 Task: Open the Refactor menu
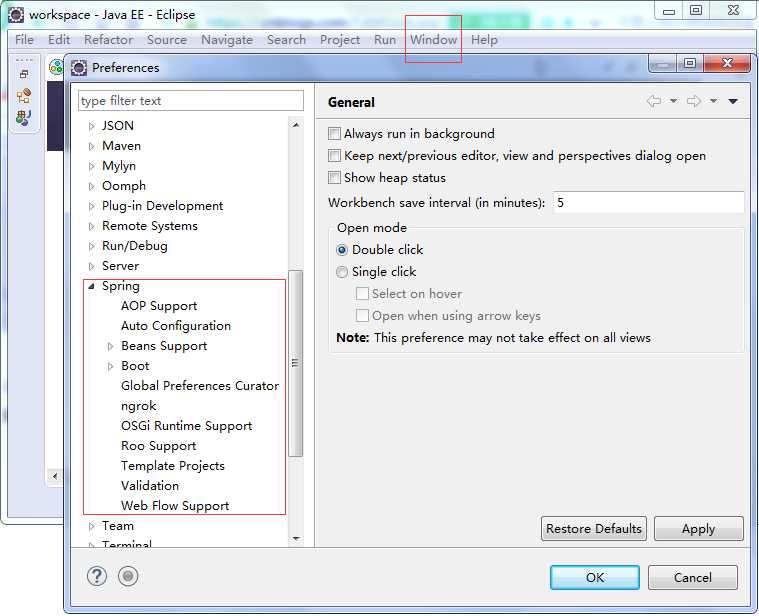click(108, 40)
